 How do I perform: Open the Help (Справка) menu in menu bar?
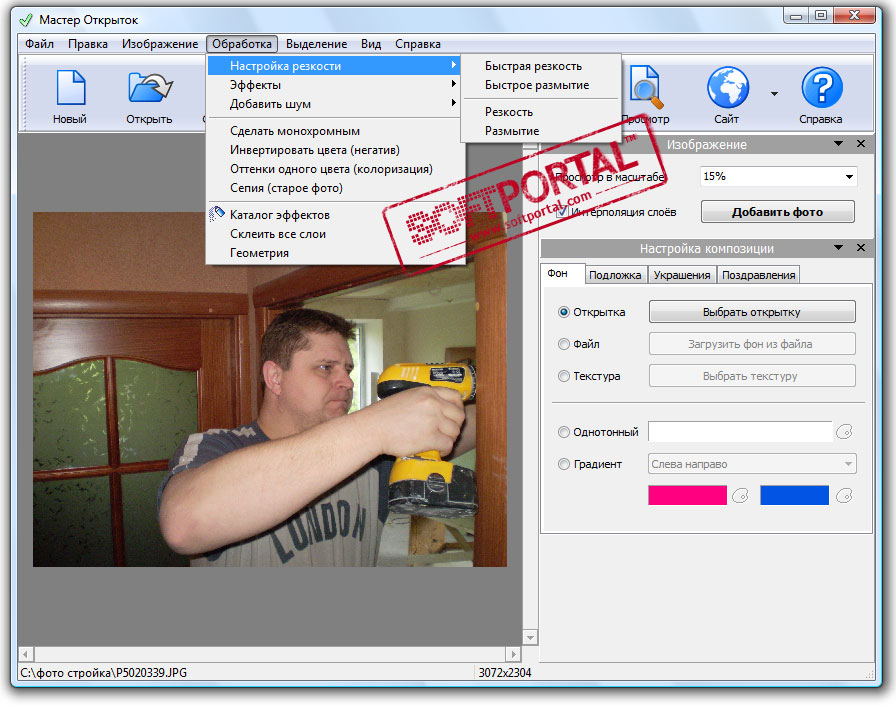[418, 44]
